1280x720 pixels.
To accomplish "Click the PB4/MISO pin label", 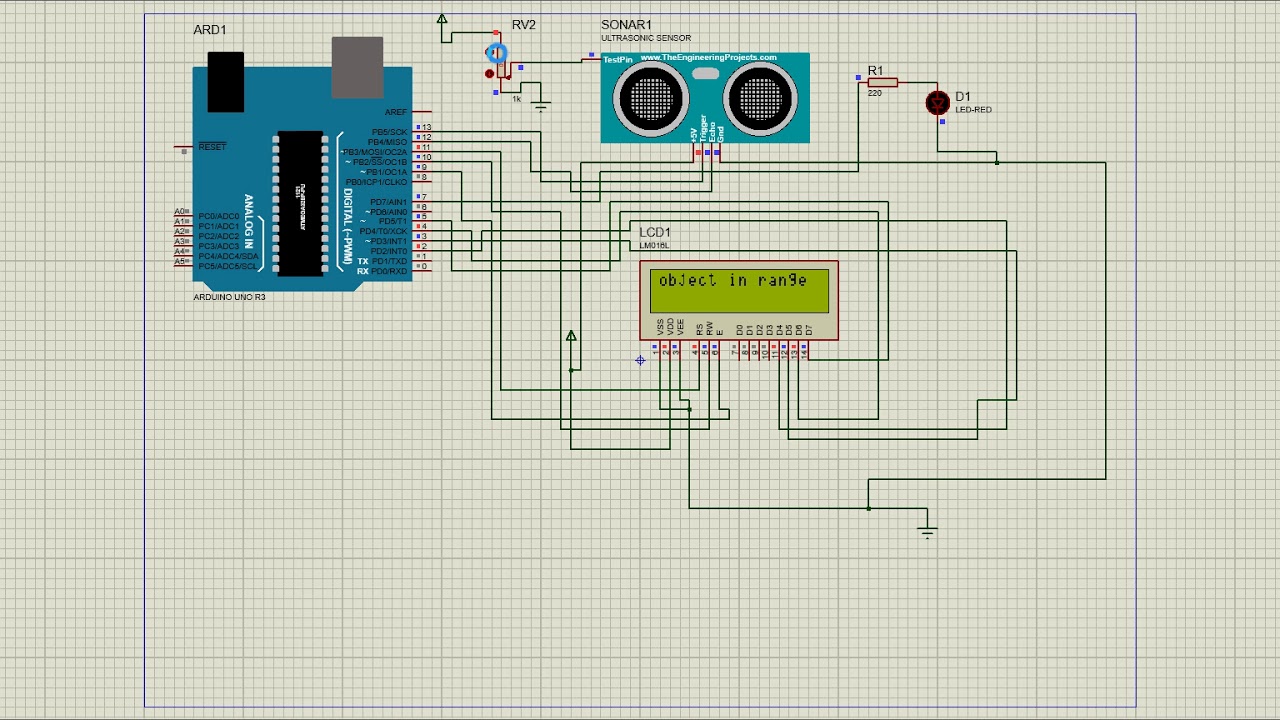I will pos(388,142).
